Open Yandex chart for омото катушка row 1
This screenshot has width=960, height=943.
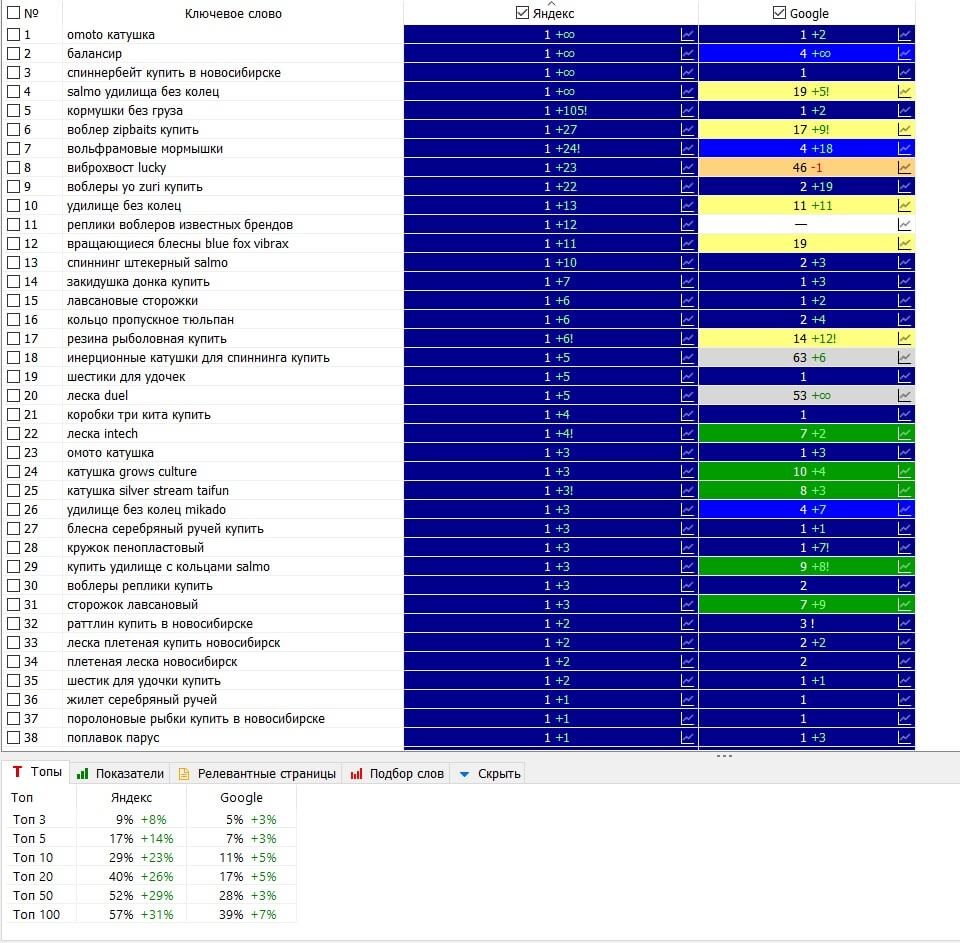click(688, 35)
